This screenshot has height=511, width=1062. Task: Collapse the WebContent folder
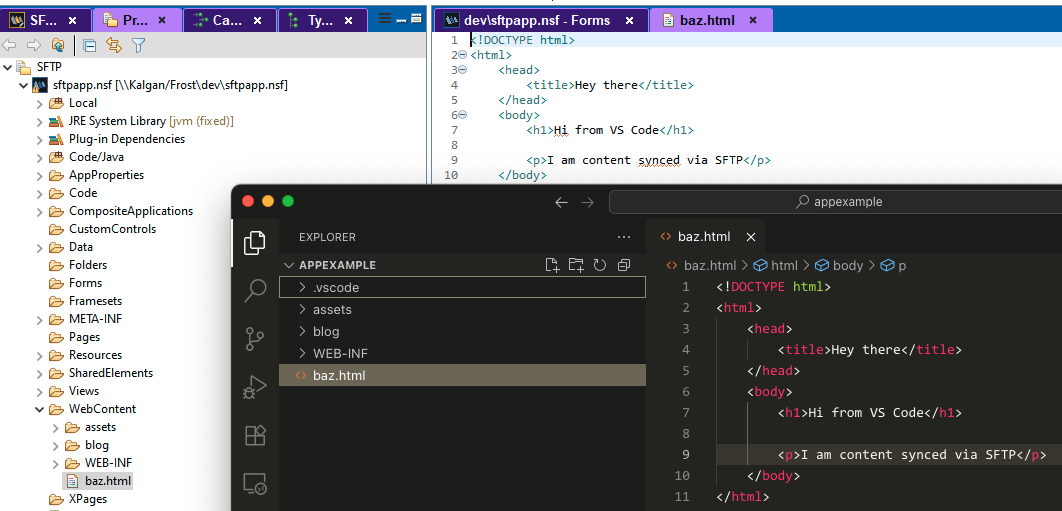41,409
